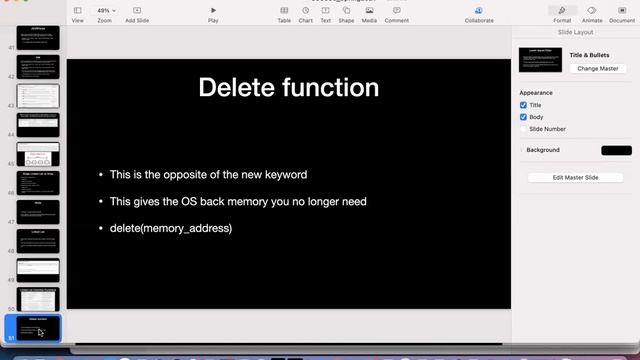Select the Title & Bullets master thumbnail

[540, 60]
